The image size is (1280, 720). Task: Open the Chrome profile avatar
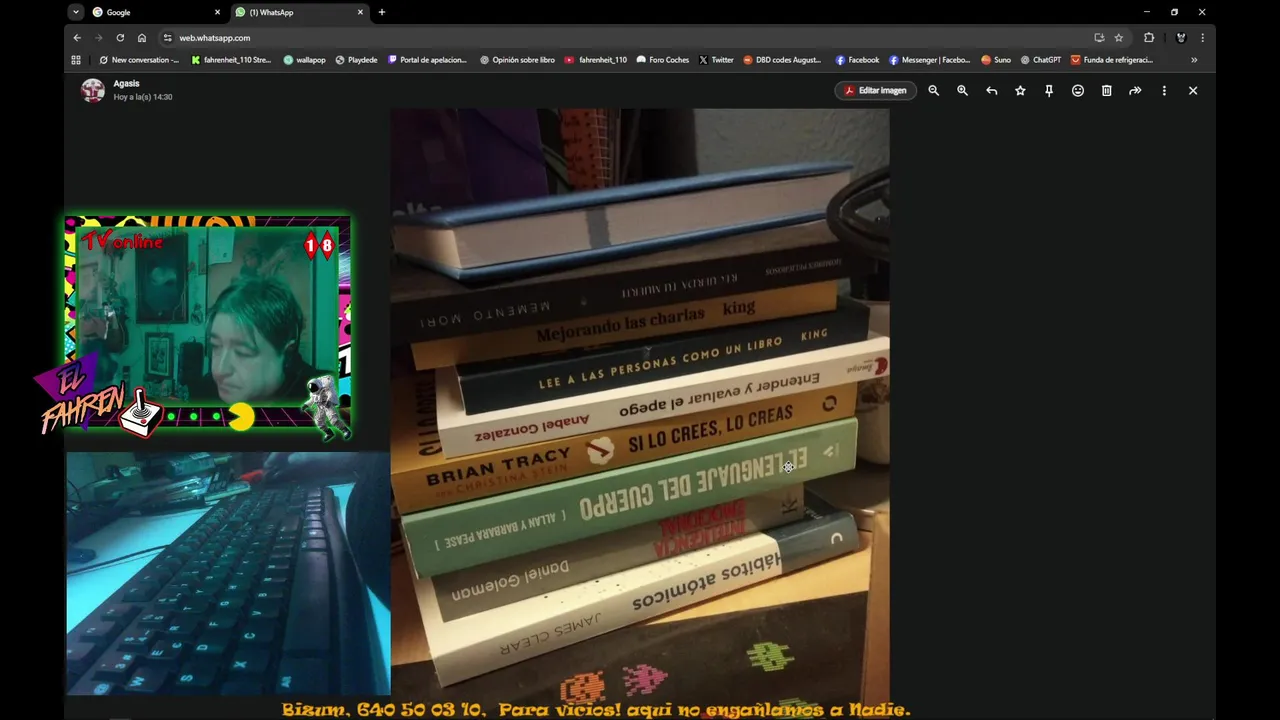pos(1181,38)
